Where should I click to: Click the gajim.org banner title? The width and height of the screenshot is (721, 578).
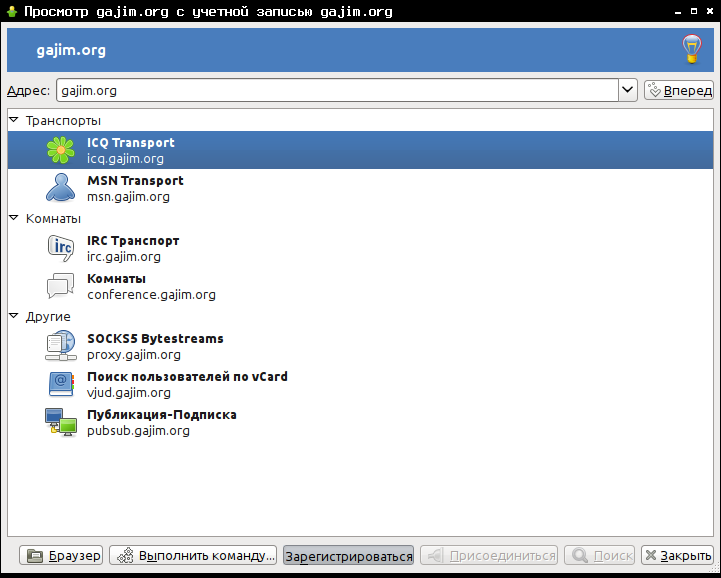(x=71, y=50)
